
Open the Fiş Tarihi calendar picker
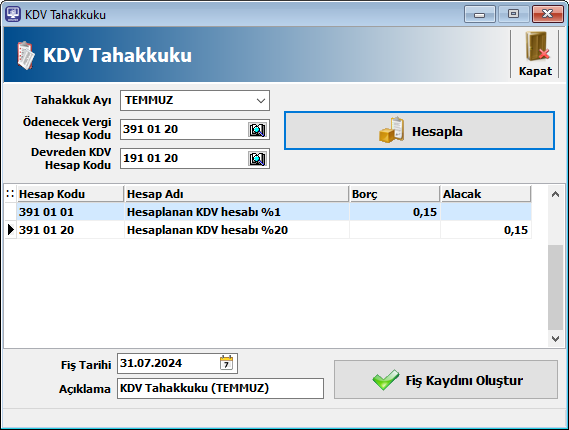pyautogui.click(x=226, y=363)
